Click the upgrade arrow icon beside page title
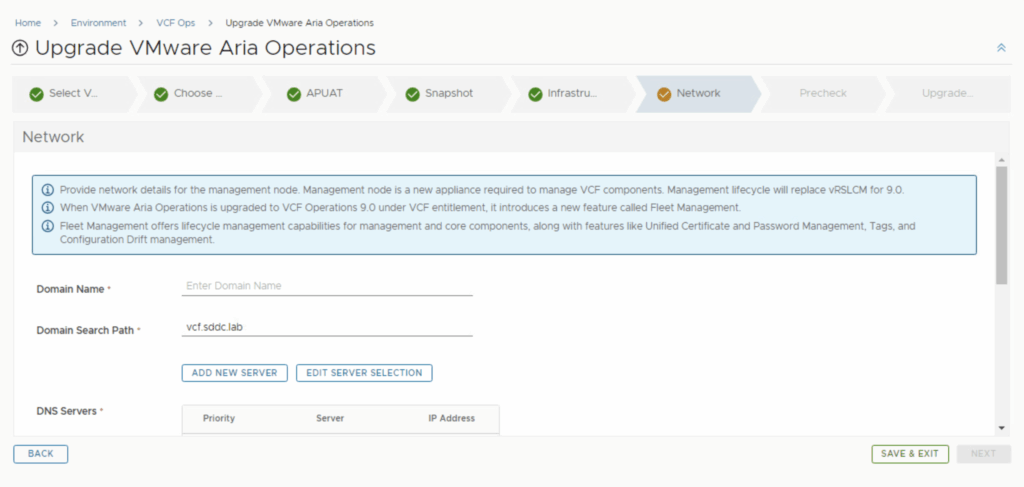 [20, 48]
